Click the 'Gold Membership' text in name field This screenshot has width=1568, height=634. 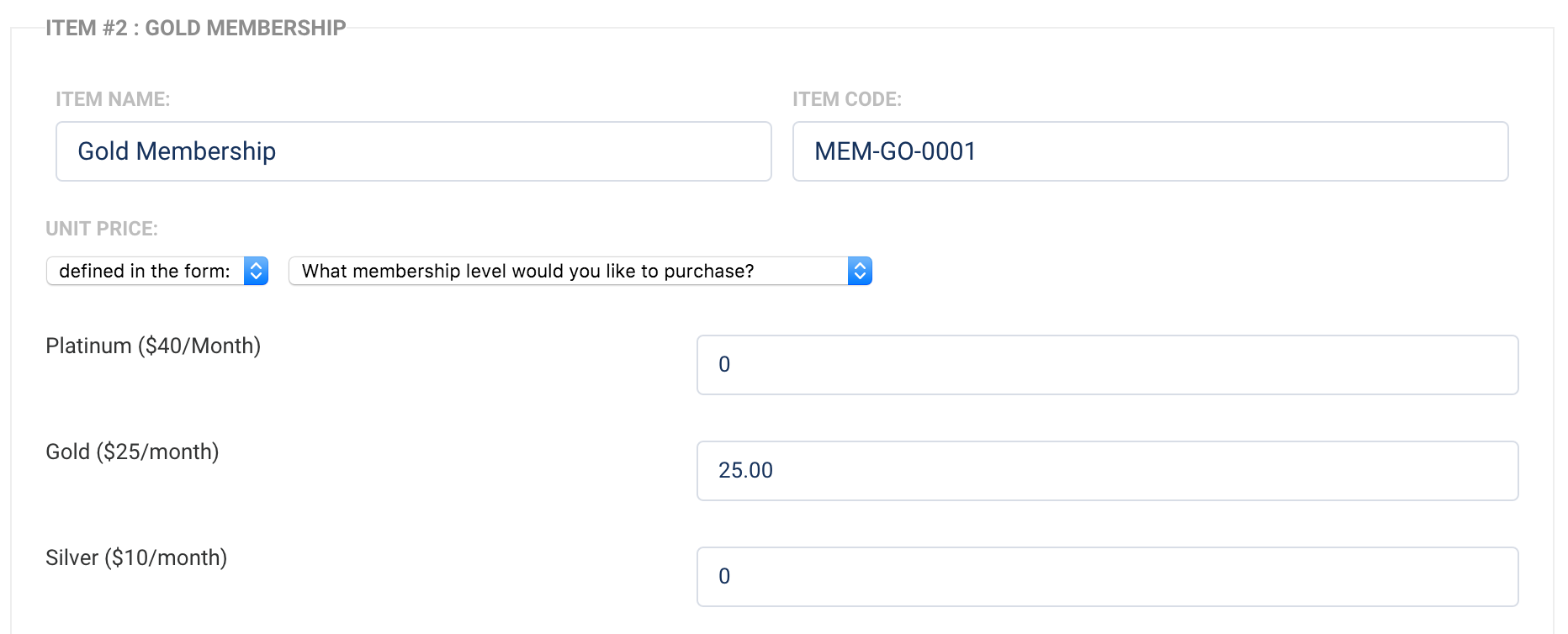click(177, 151)
